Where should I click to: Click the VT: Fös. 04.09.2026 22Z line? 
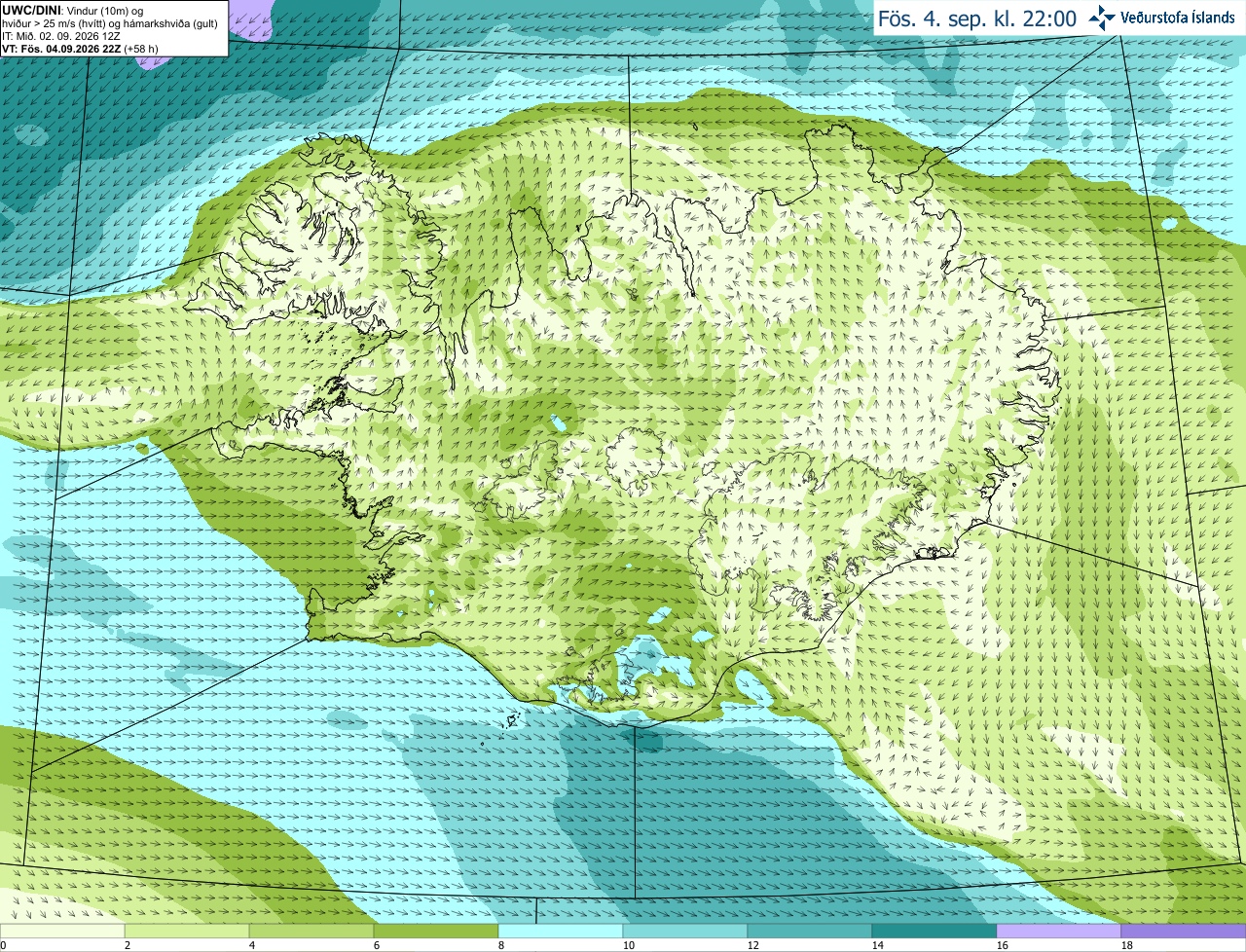click(x=80, y=49)
